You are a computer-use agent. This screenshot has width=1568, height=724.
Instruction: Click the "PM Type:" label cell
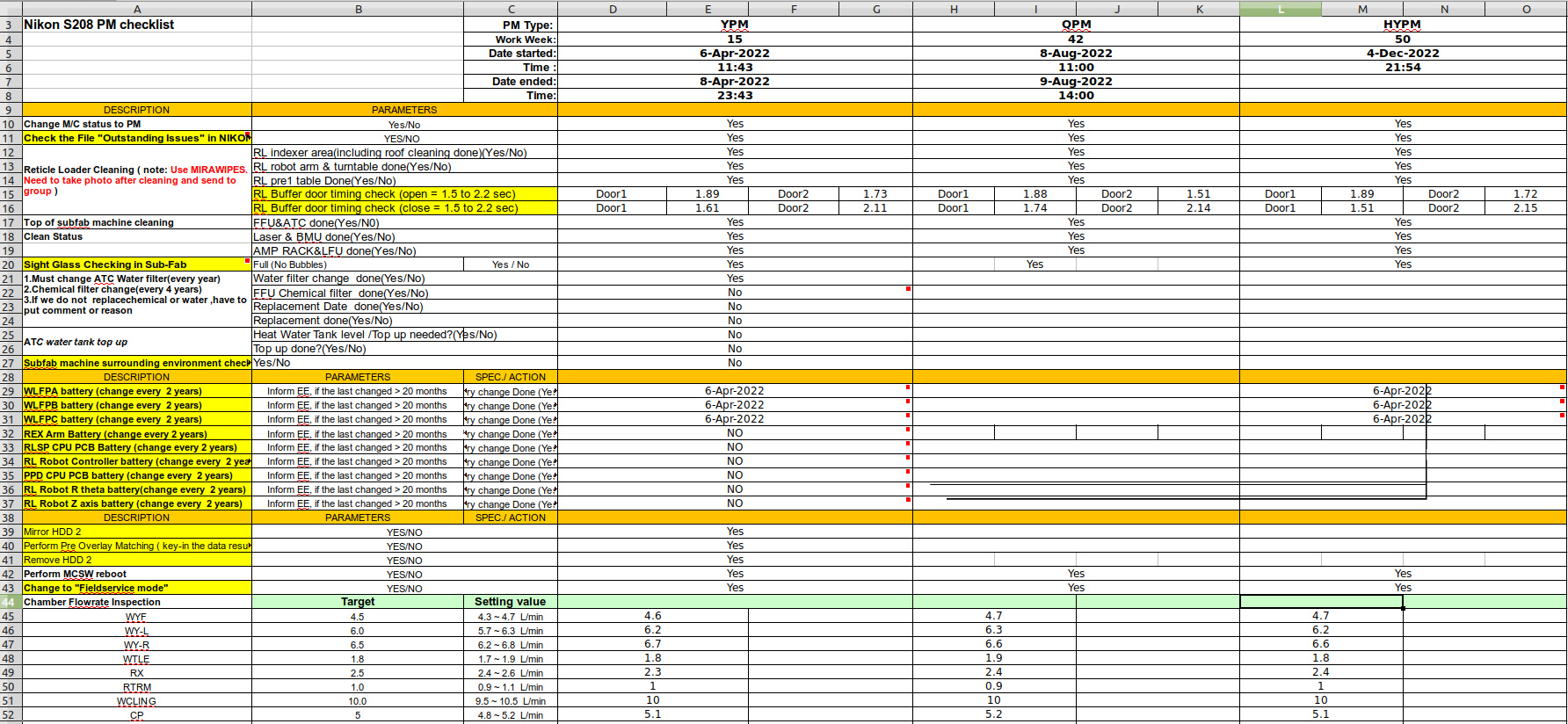pos(511,25)
